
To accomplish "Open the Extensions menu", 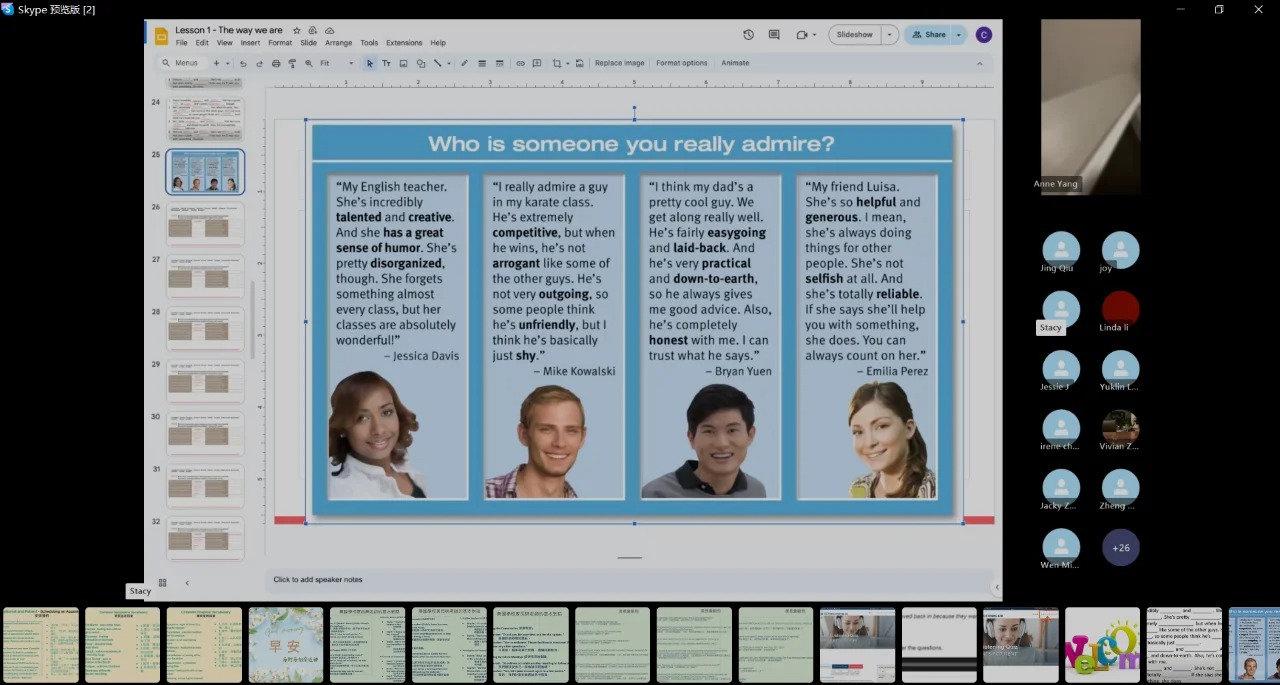I will point(404,43).
